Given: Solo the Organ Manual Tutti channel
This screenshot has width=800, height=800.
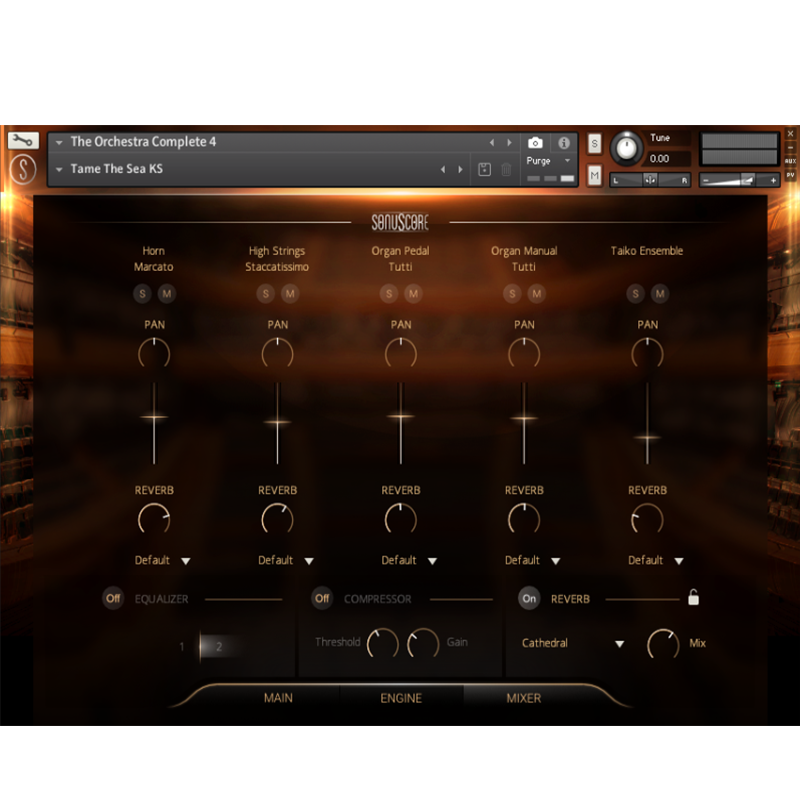Looking at the screenshot, I should click(x=512, y=294).
